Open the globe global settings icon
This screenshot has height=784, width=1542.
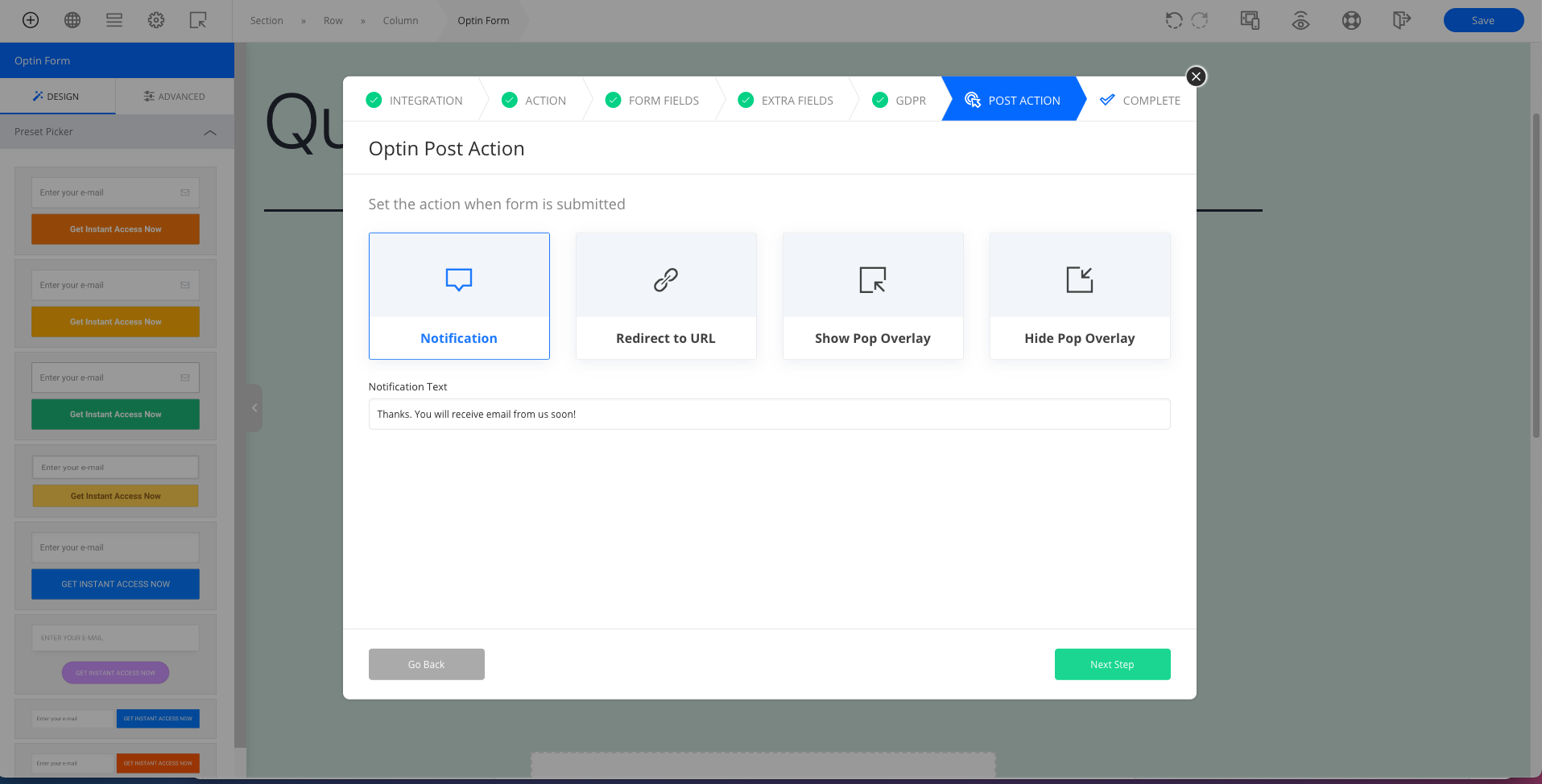click(x=72, y=20)
